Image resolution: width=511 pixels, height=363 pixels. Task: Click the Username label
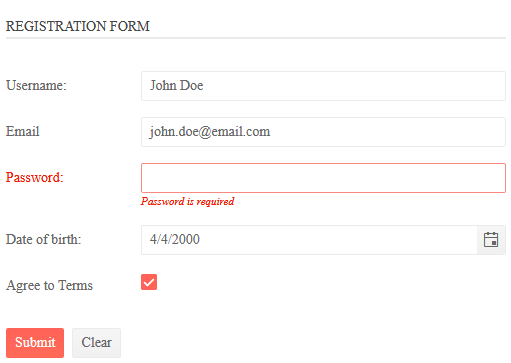36,85
